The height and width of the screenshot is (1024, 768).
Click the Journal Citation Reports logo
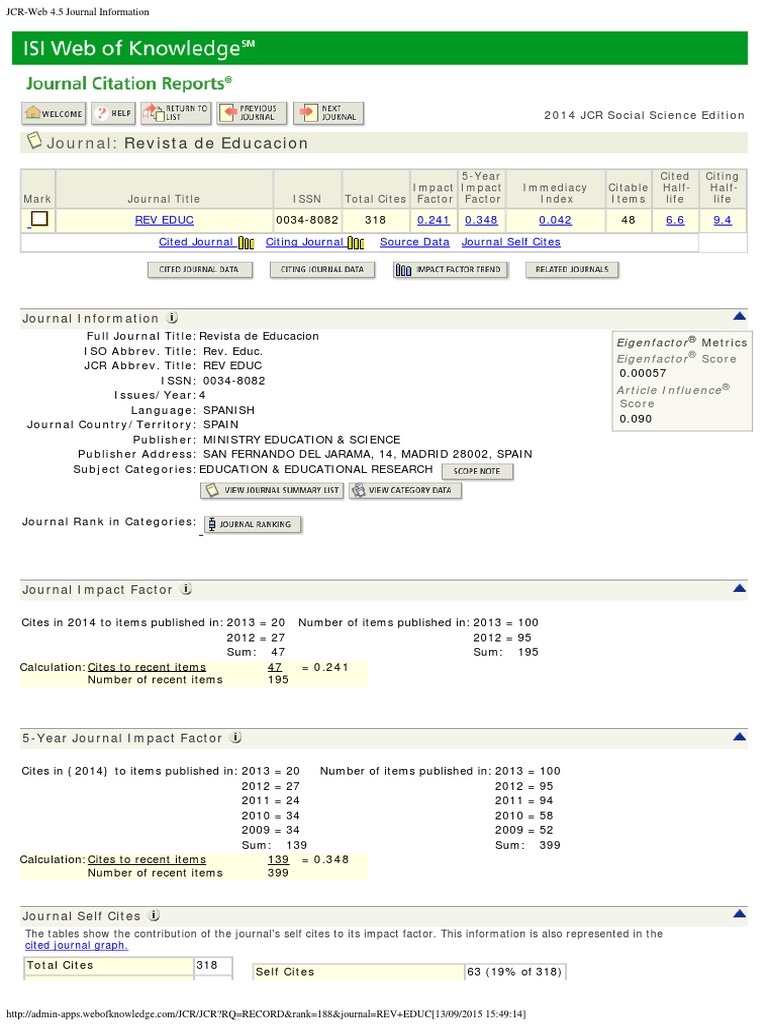[129, 84]
